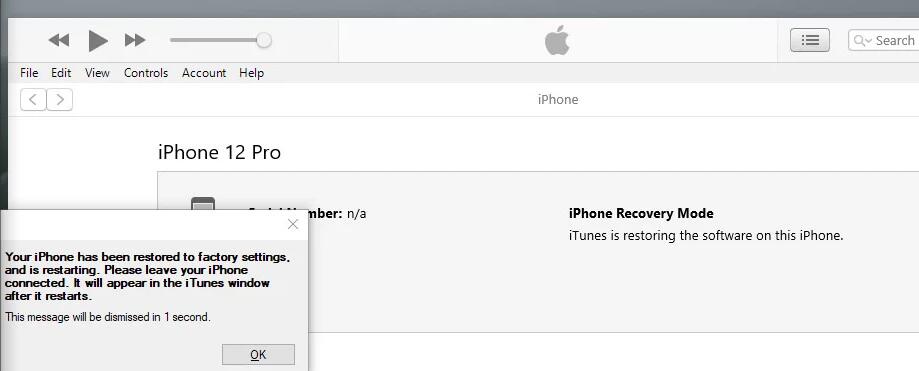Click the volume slider knob
The width and height of the screenshot is (919, 371).
(x=264, y=40)
